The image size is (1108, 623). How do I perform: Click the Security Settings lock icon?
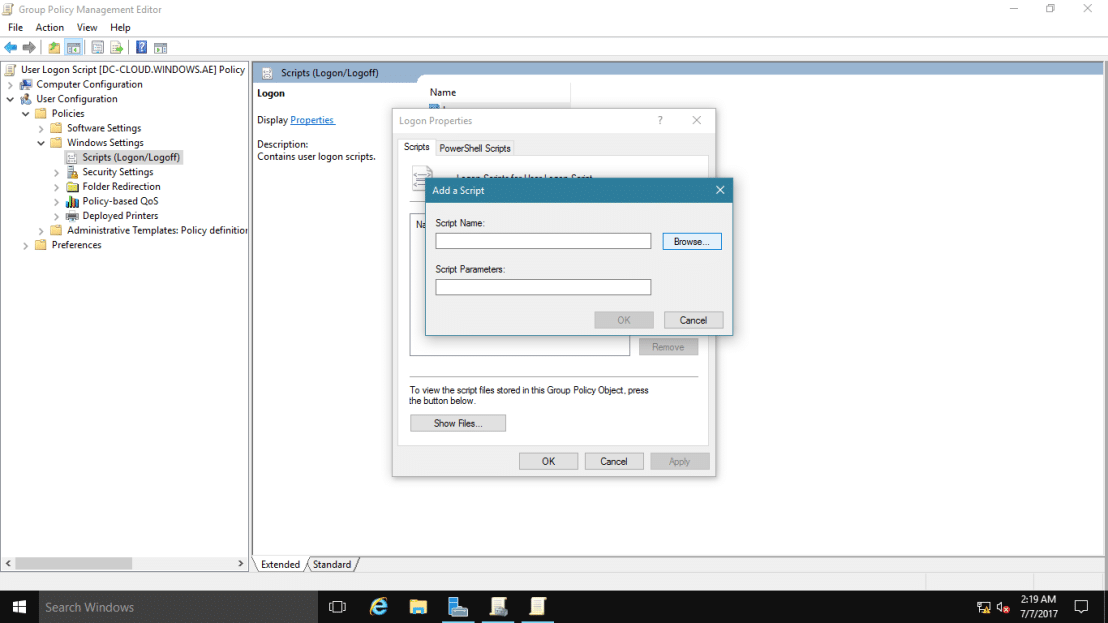(72, 172)
